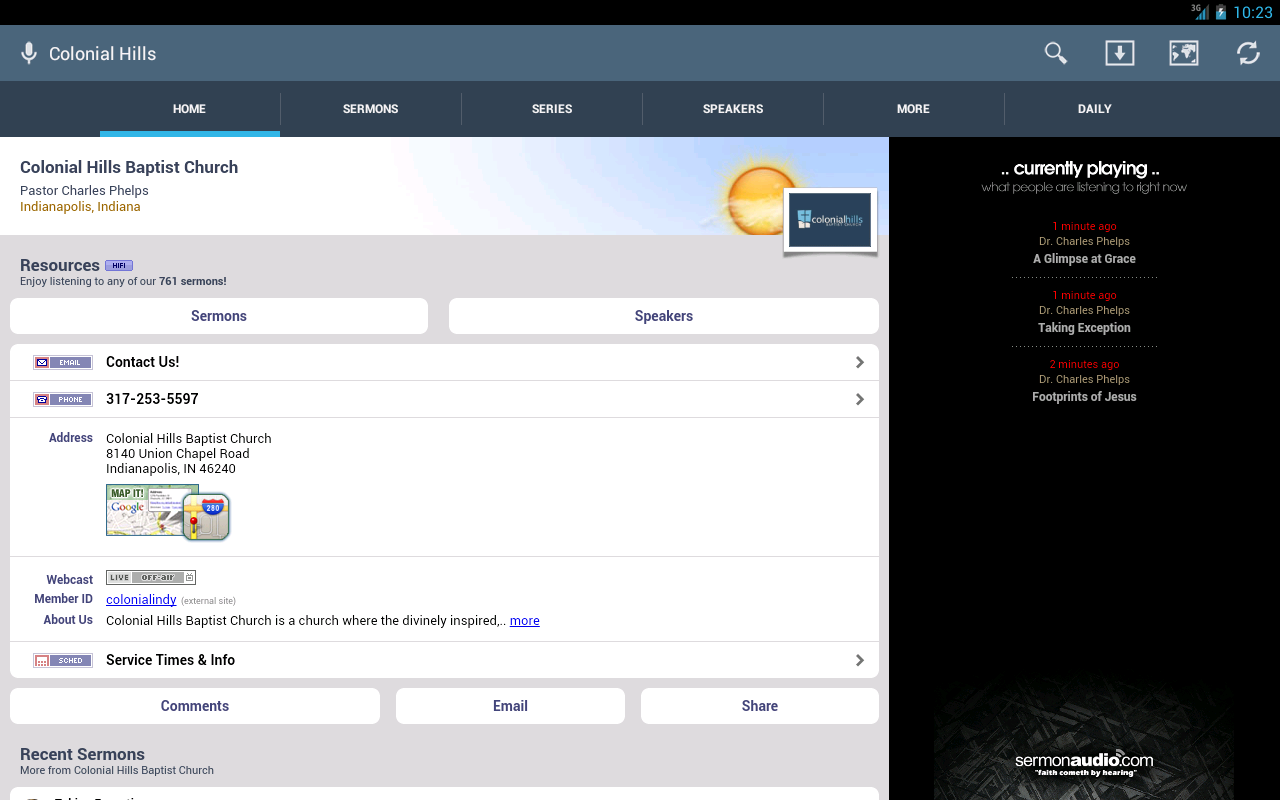
Task: Tap the clock showing 10:23
Action: [x=1252, y=12]
